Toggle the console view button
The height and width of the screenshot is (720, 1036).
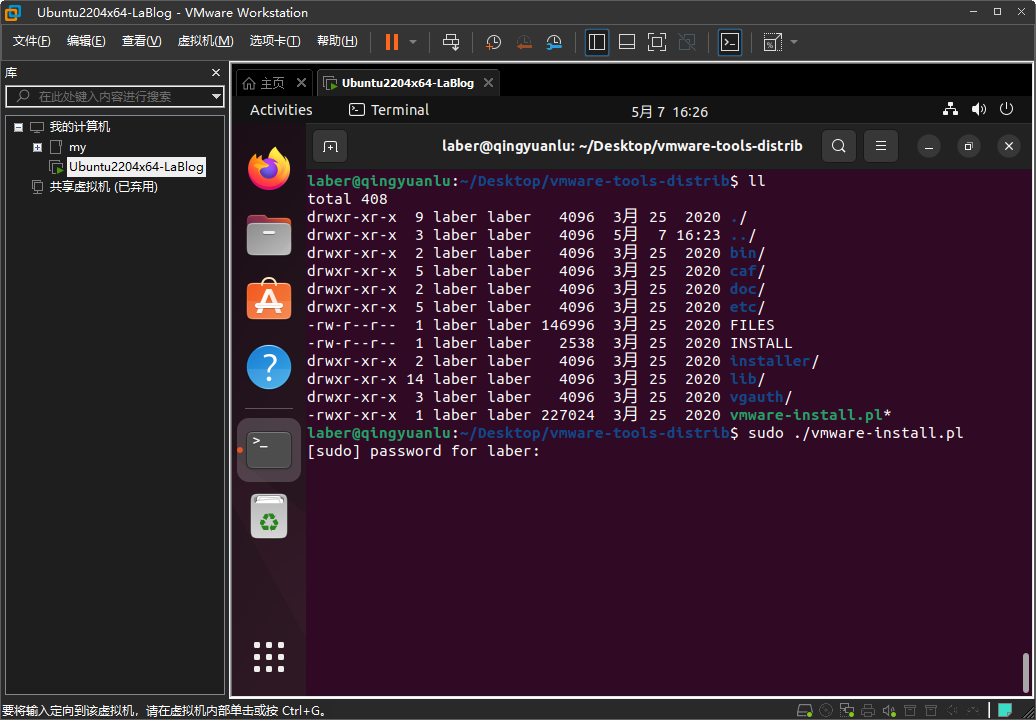click(x=729, y=42)
